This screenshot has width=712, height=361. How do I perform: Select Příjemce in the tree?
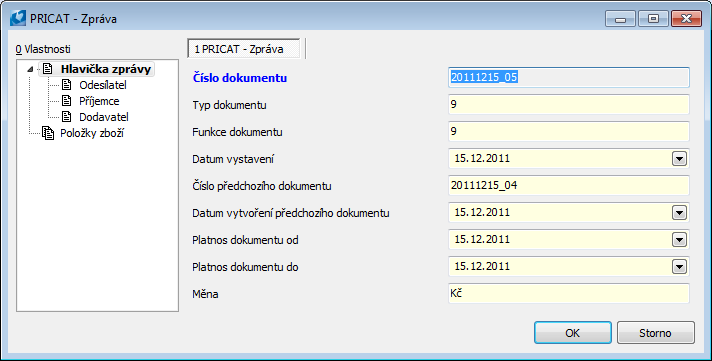99,101
